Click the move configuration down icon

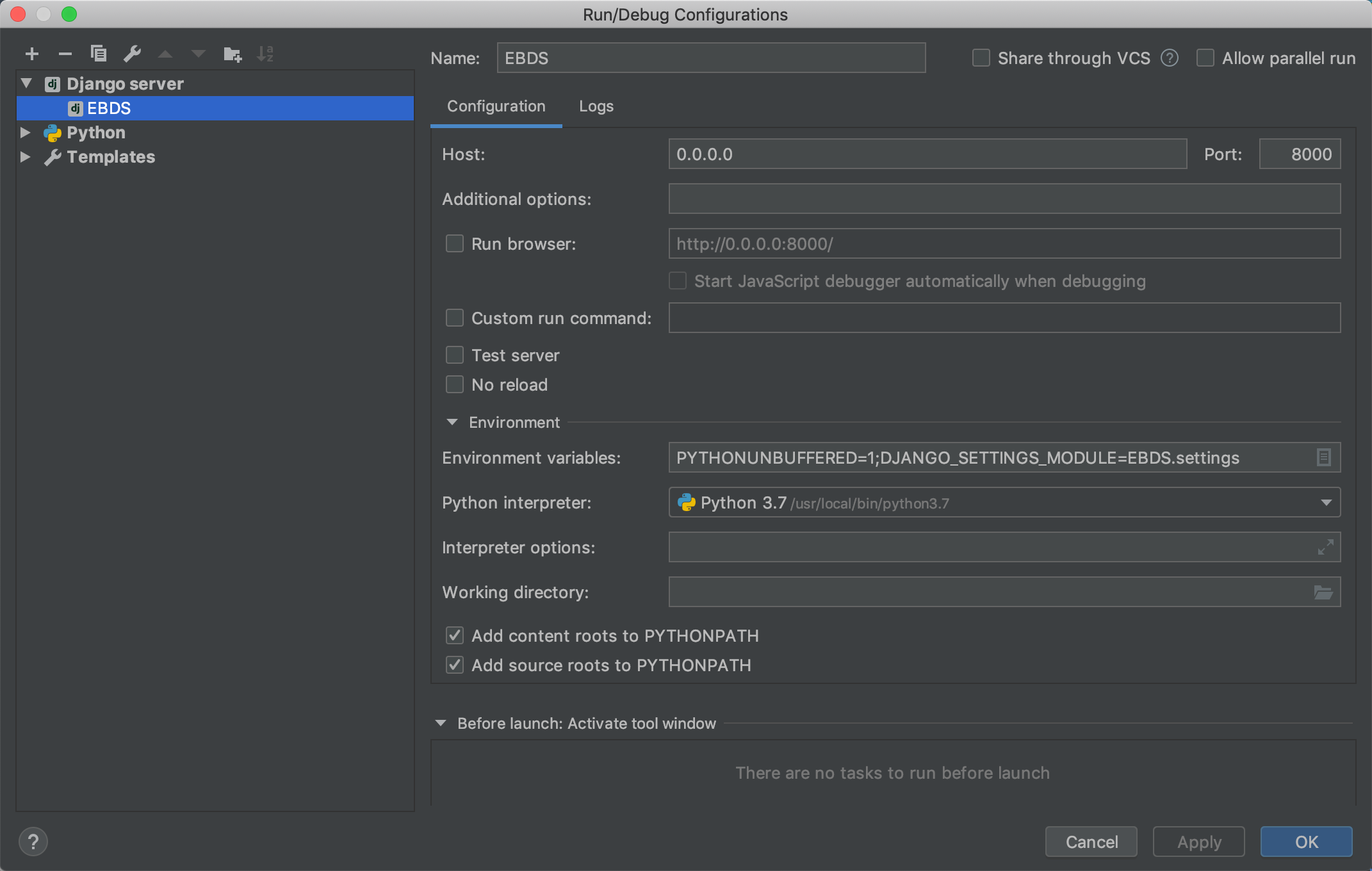(198, 53)
